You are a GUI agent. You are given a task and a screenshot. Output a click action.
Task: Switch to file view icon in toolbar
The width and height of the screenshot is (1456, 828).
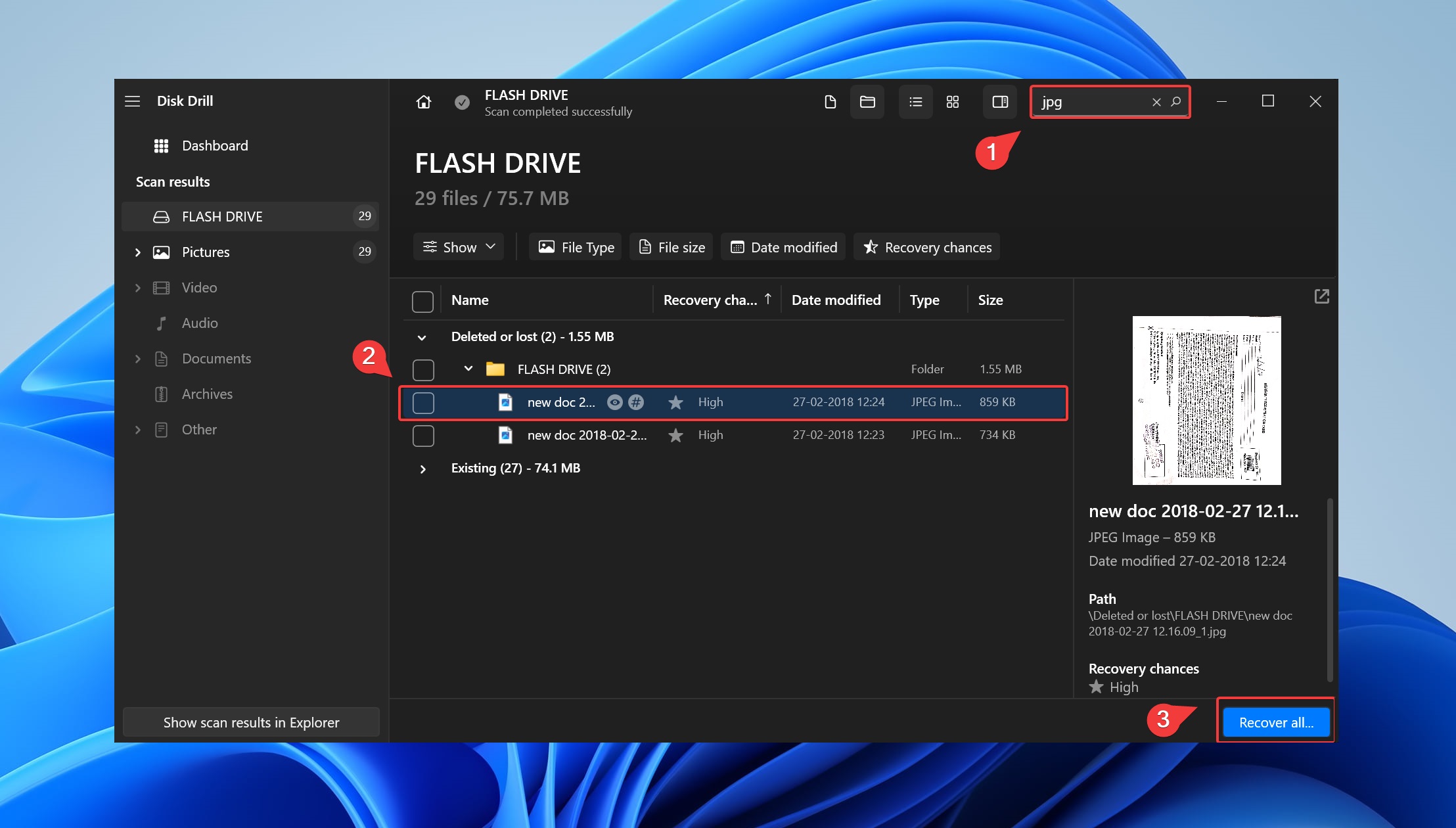(x=830, y=102)
